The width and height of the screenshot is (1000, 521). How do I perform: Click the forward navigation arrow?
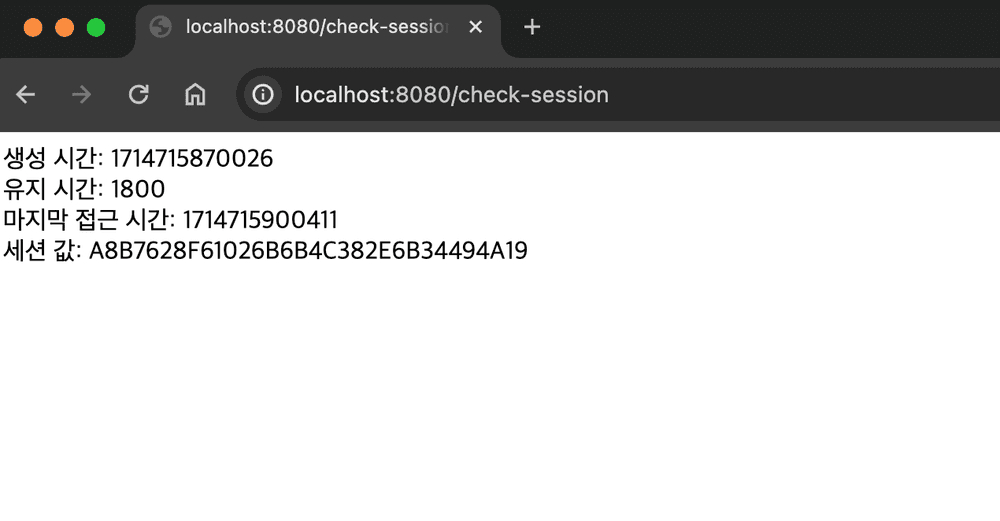(x=82, y=94)
